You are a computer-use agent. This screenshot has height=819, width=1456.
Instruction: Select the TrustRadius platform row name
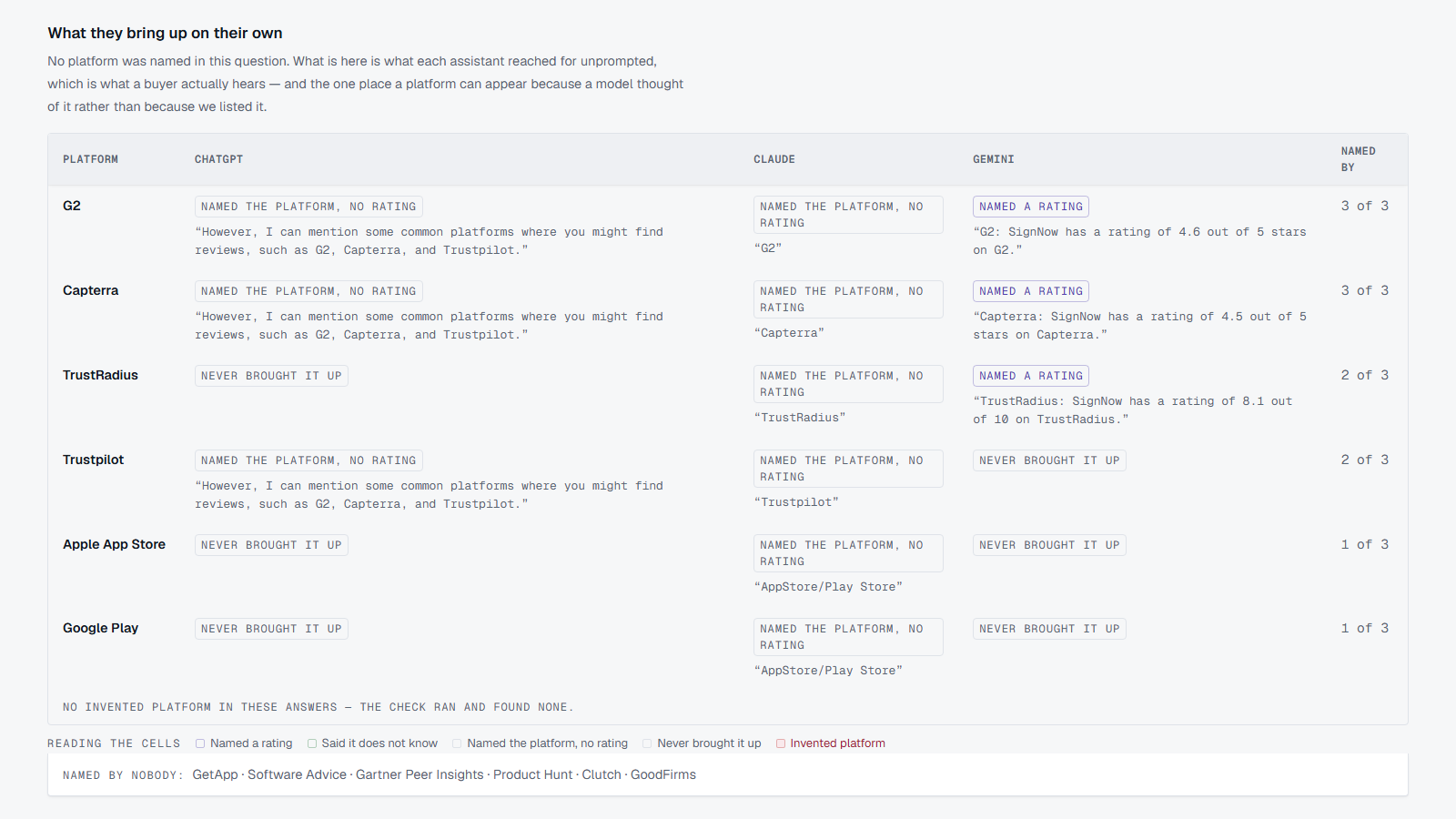coord(101,375)
